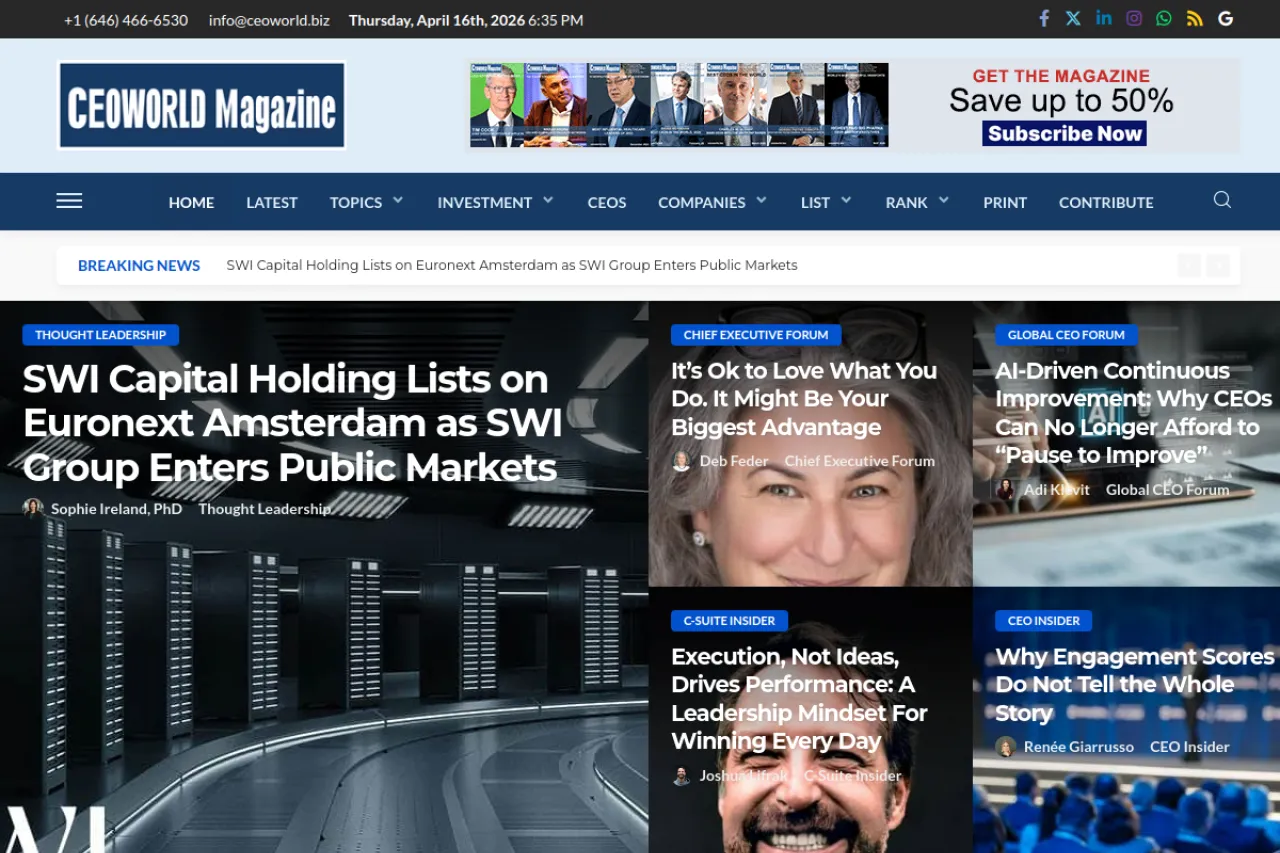Open the Latest menu item
Viewport: 1280px width, 853px height.
pyautogui.click(x=272, y=202)
